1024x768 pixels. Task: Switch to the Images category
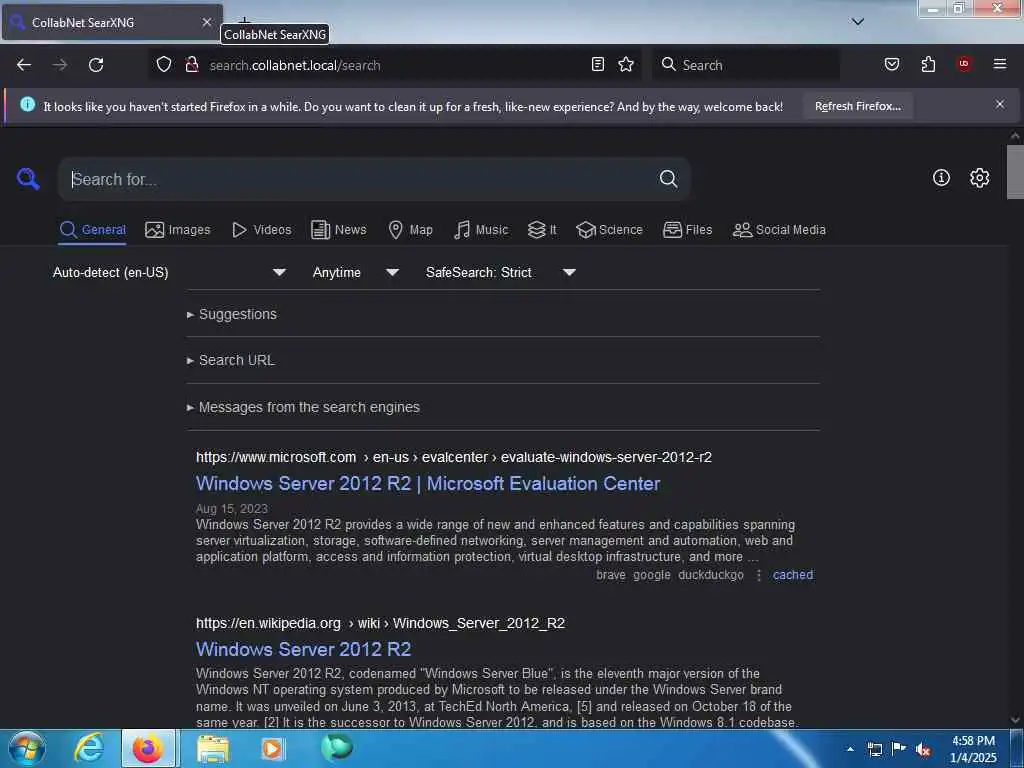click(x=178, y=230)
